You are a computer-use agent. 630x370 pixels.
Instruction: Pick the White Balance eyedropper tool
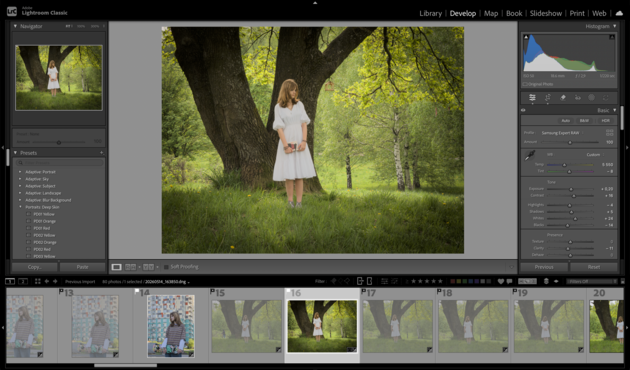[x=530, y=155]
